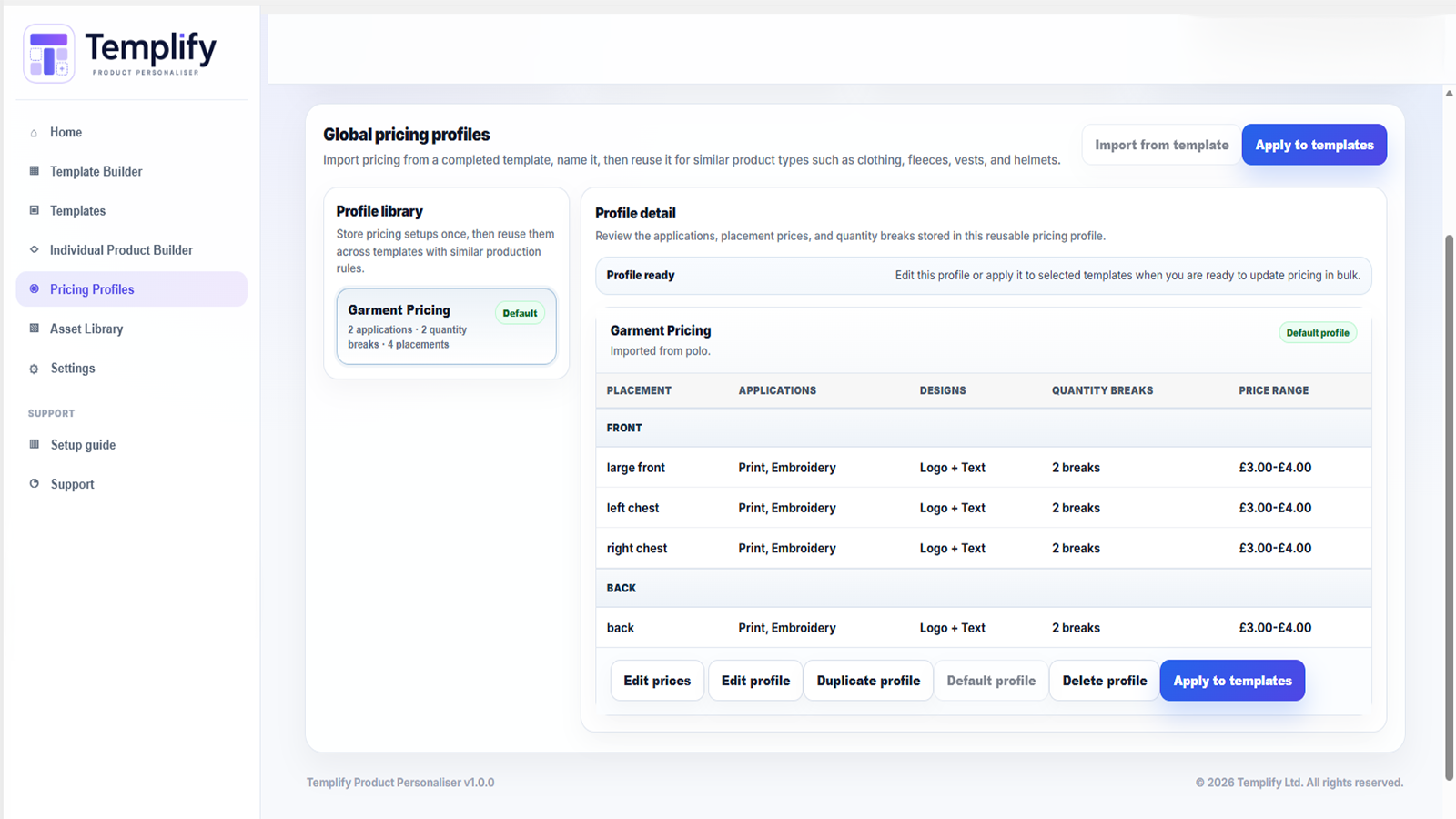Click the Imported from polo. text
This screenshot has width=1456, height=819.
click(x=661, y=351)
